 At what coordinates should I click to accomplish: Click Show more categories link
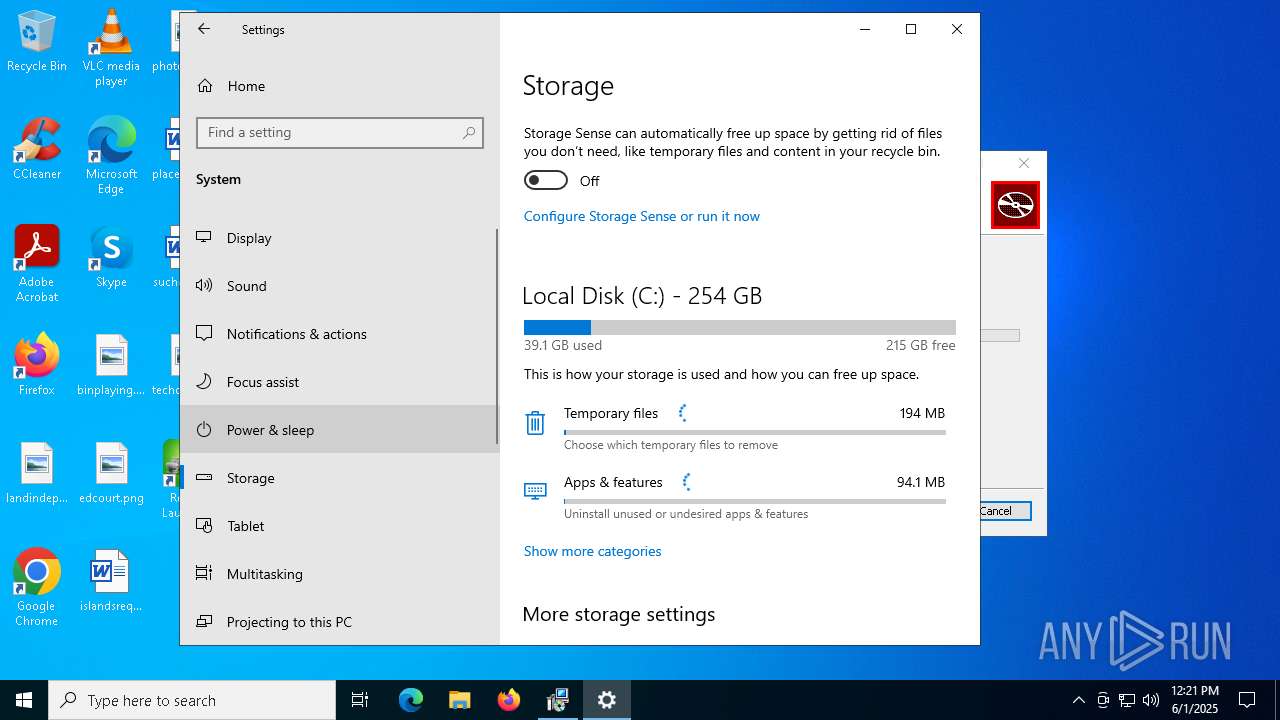click(x=592, y=551)
